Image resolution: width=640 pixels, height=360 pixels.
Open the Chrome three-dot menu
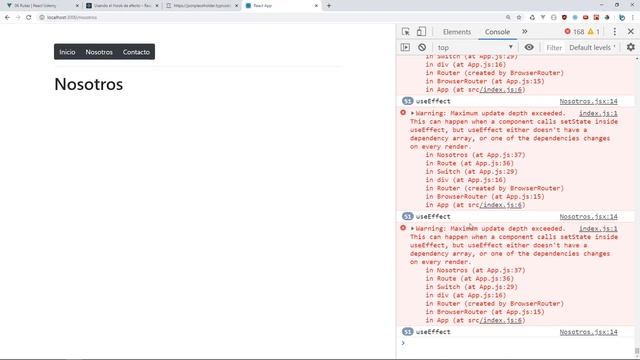pos(633,18)
